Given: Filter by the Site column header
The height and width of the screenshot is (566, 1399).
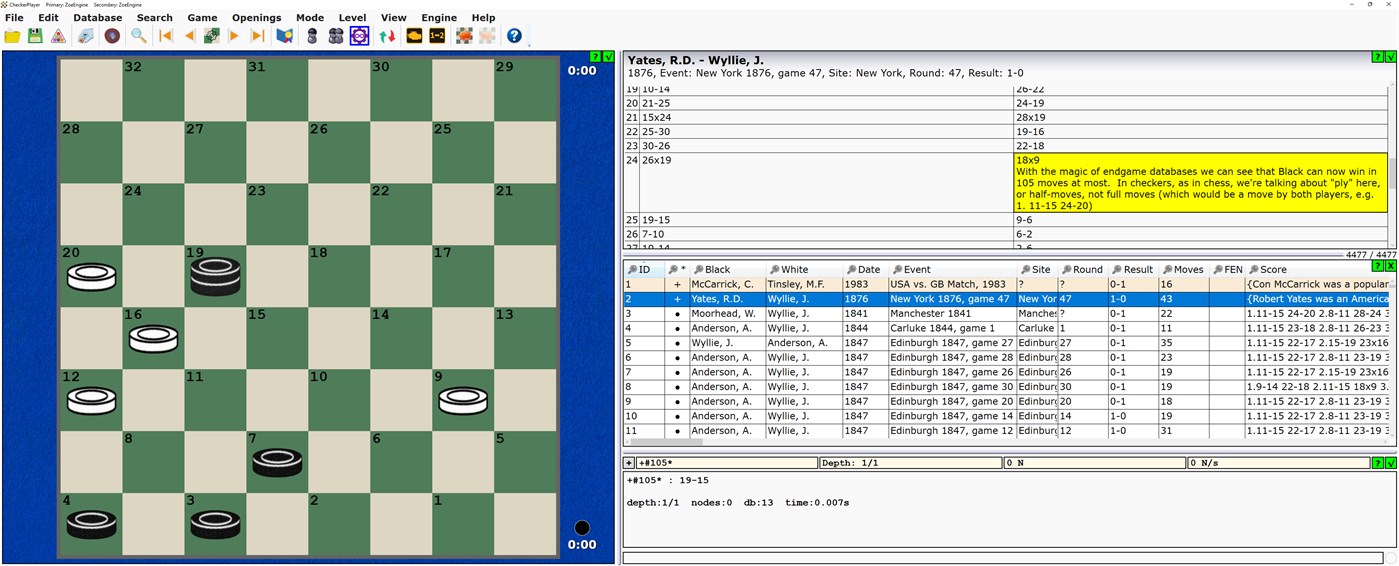Looking at the screenshot, I should (x=1038, y=270).
